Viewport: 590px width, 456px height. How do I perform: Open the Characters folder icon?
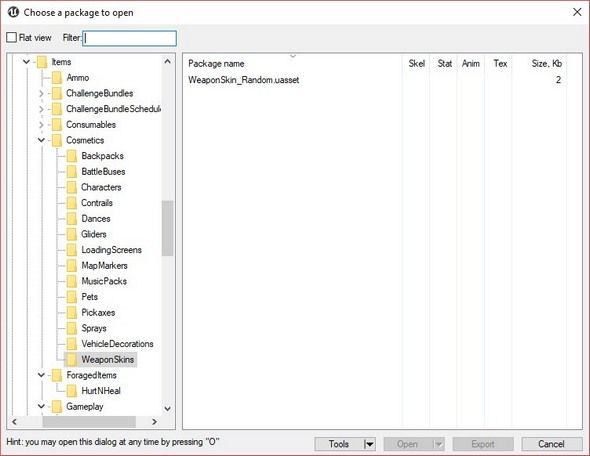coord(71,187)
